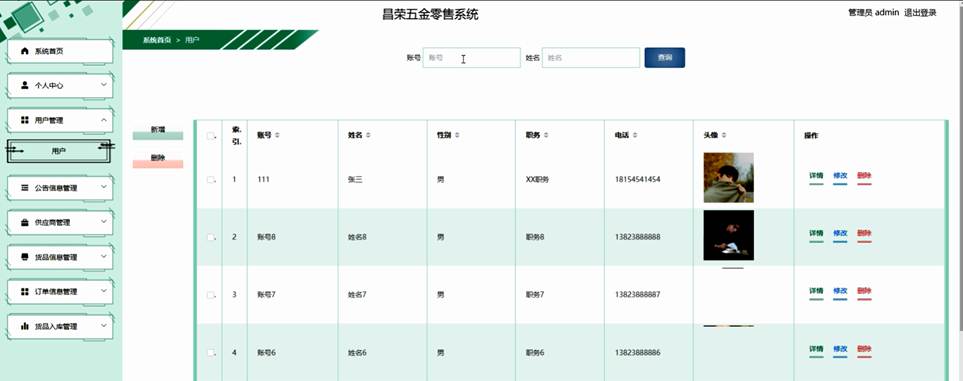963x381 pixels.
Task: Click the grid icon beside 用户管理
Action: pyautogui.click(x=25, y=120)
